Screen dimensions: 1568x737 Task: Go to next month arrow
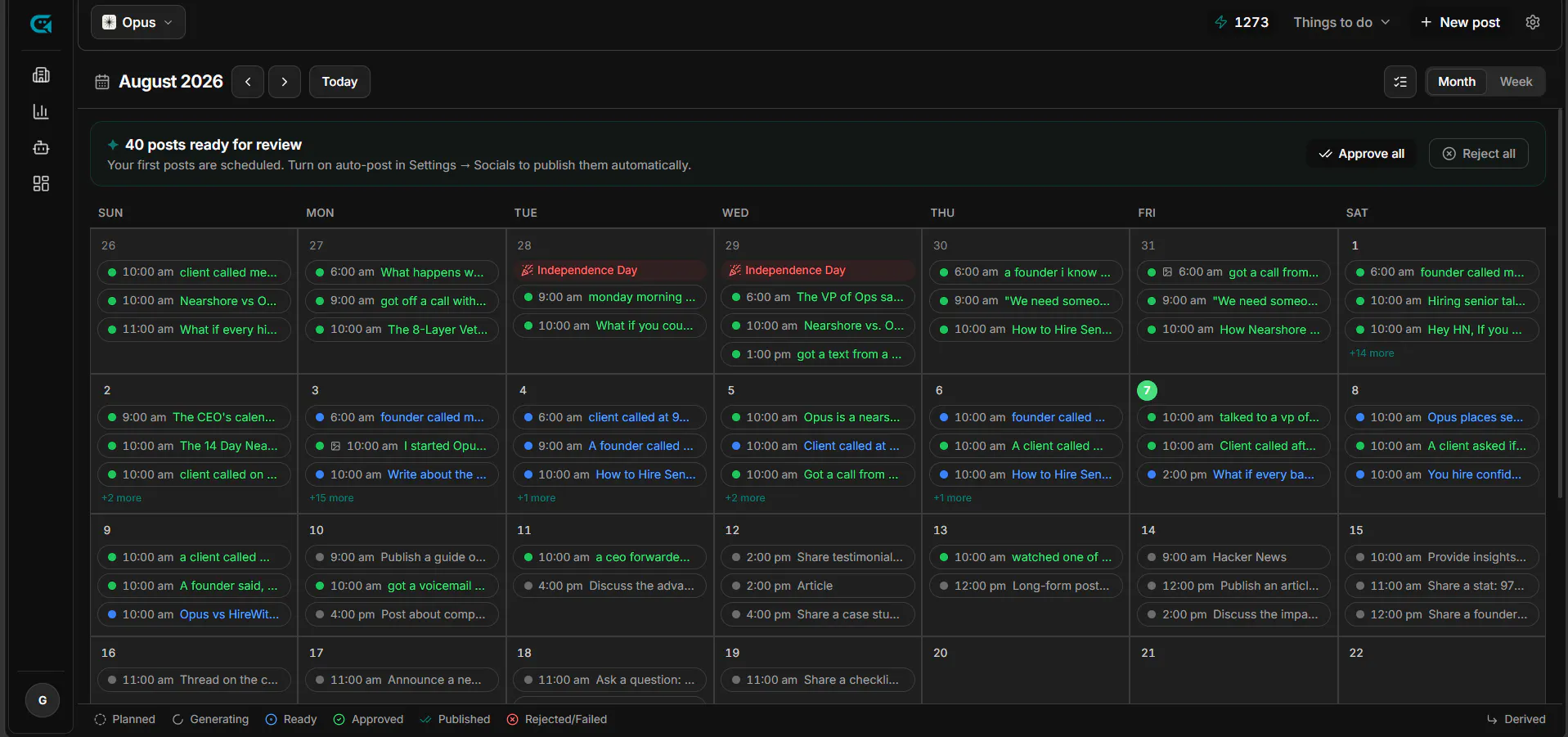click(x=285, y=82)
